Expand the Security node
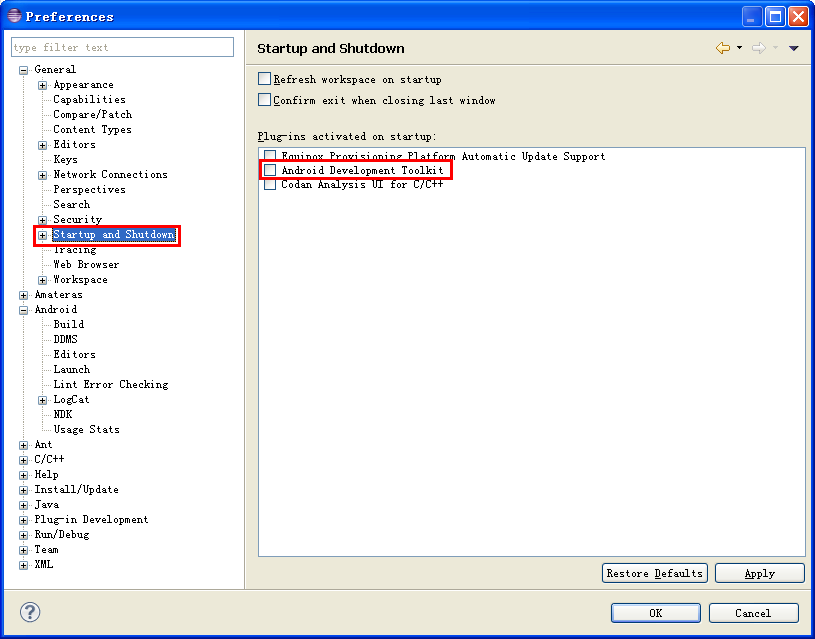This screenshot has height=639, width=815. 43,220
